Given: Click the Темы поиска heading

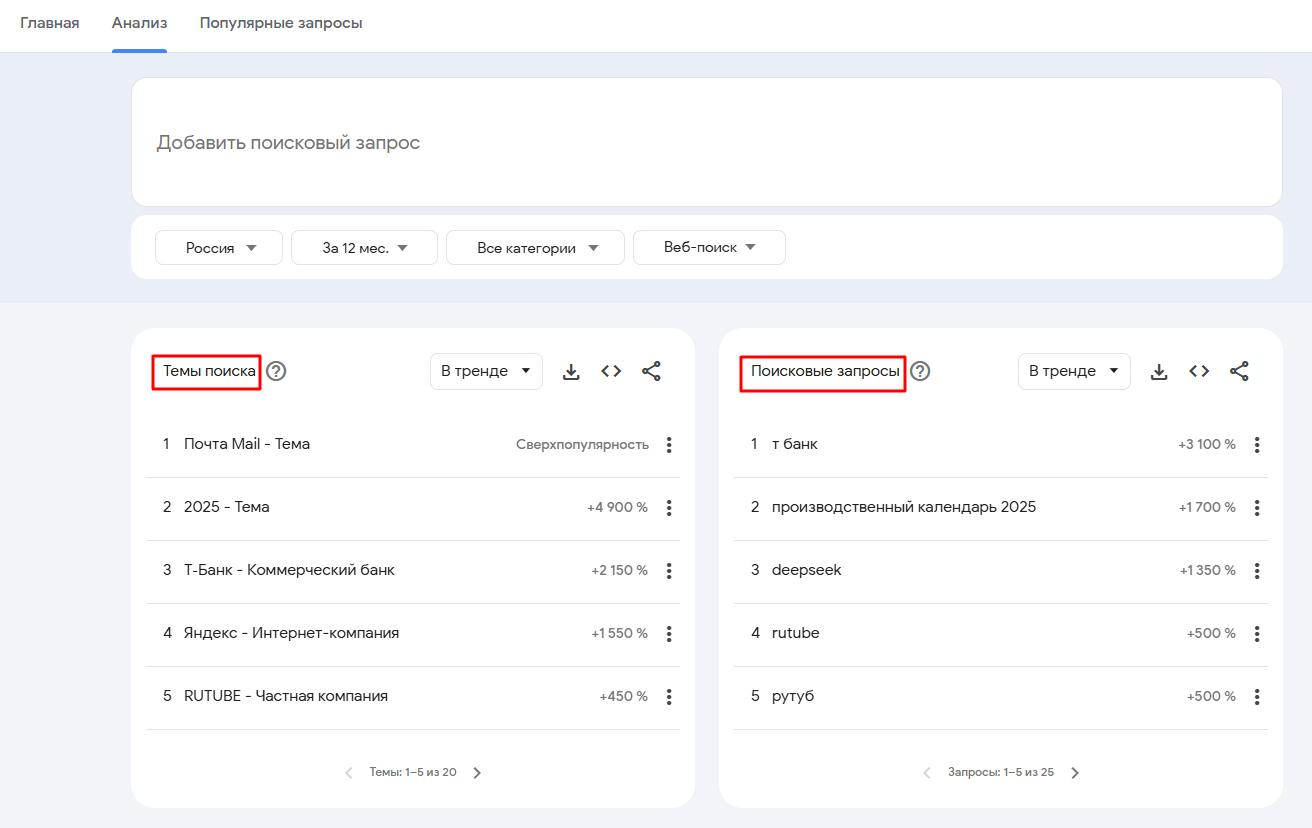Looking at the screenshot, I should point(209,371).
